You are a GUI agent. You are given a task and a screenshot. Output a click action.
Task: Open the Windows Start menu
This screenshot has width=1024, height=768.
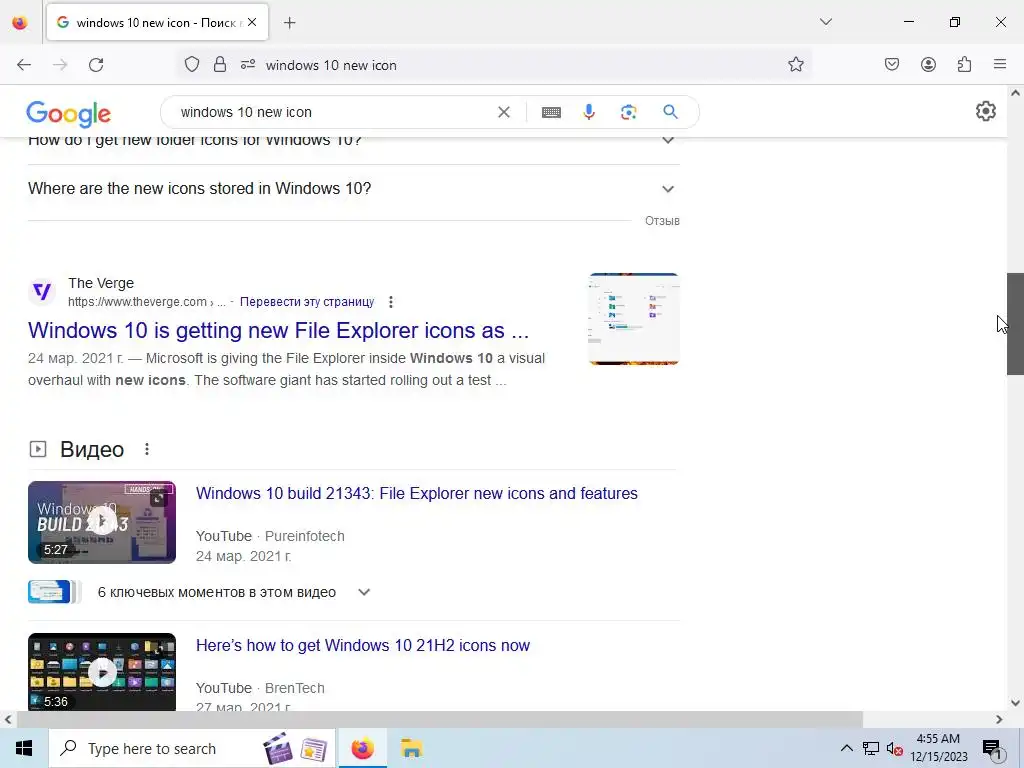[x=24, y=748]
